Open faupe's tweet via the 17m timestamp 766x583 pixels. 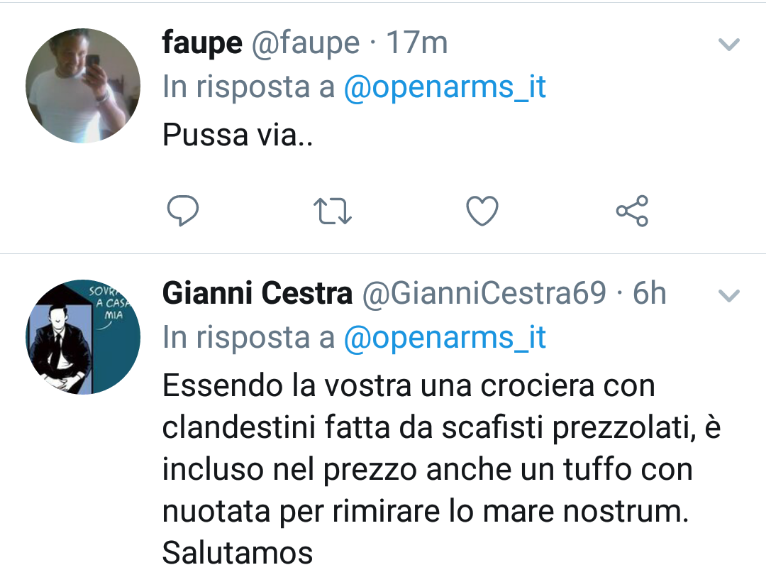(417, 43)
